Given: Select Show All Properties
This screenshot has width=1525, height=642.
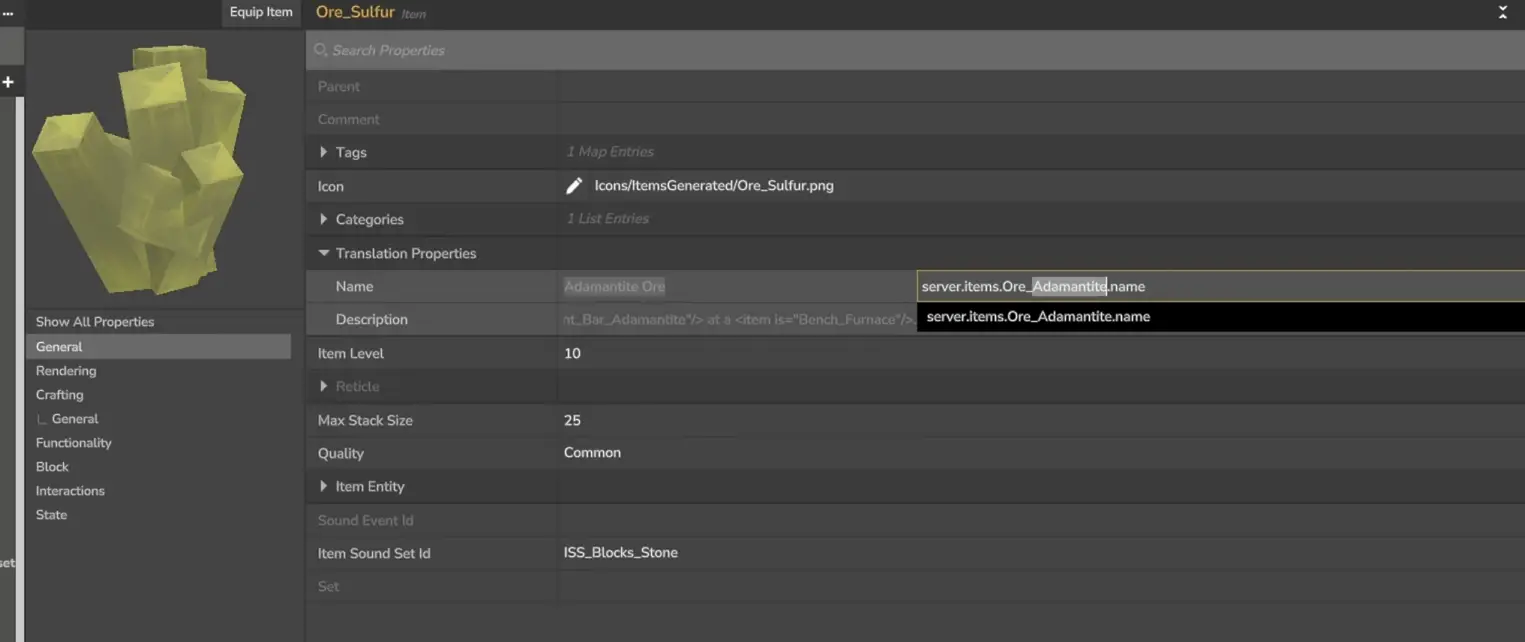Looking at the screenshot, I should tap(95, 322).
